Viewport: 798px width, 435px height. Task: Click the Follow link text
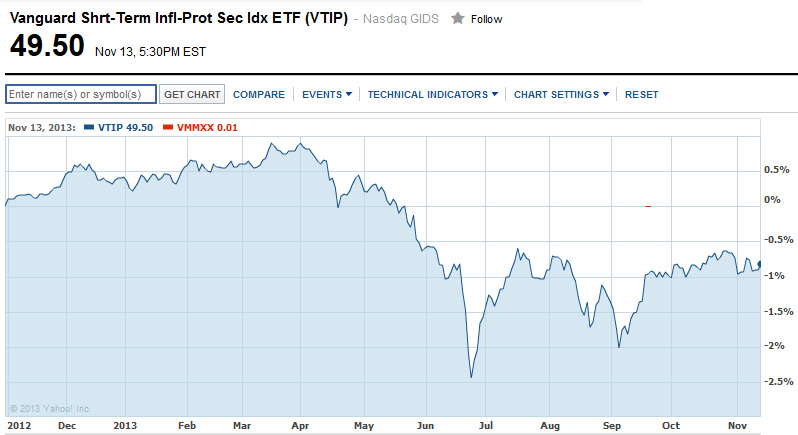486,19
